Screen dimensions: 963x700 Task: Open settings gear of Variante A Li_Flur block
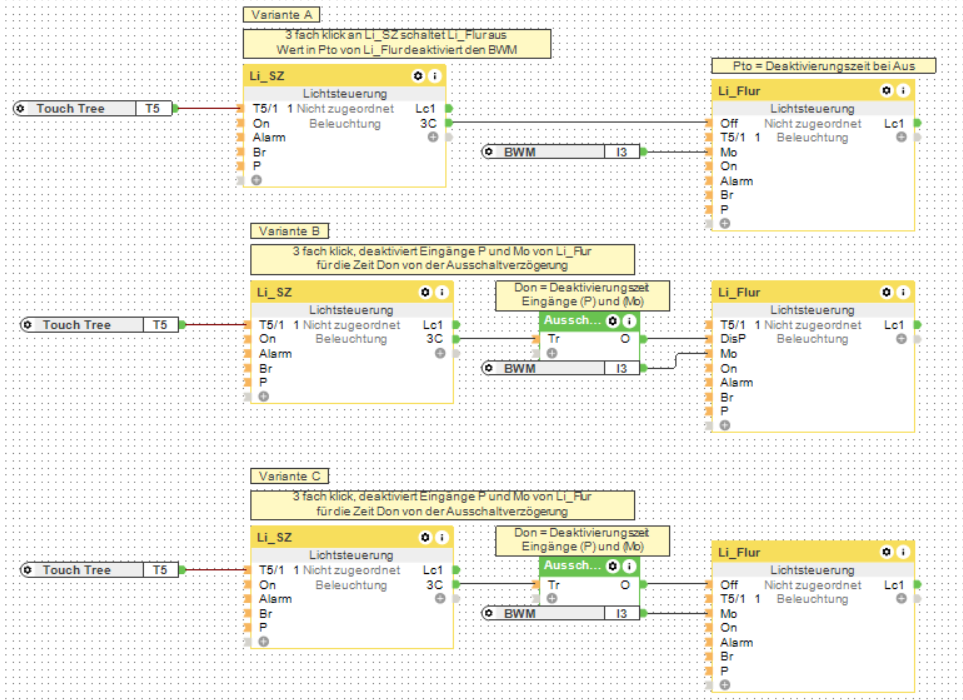tap(886, 90)
